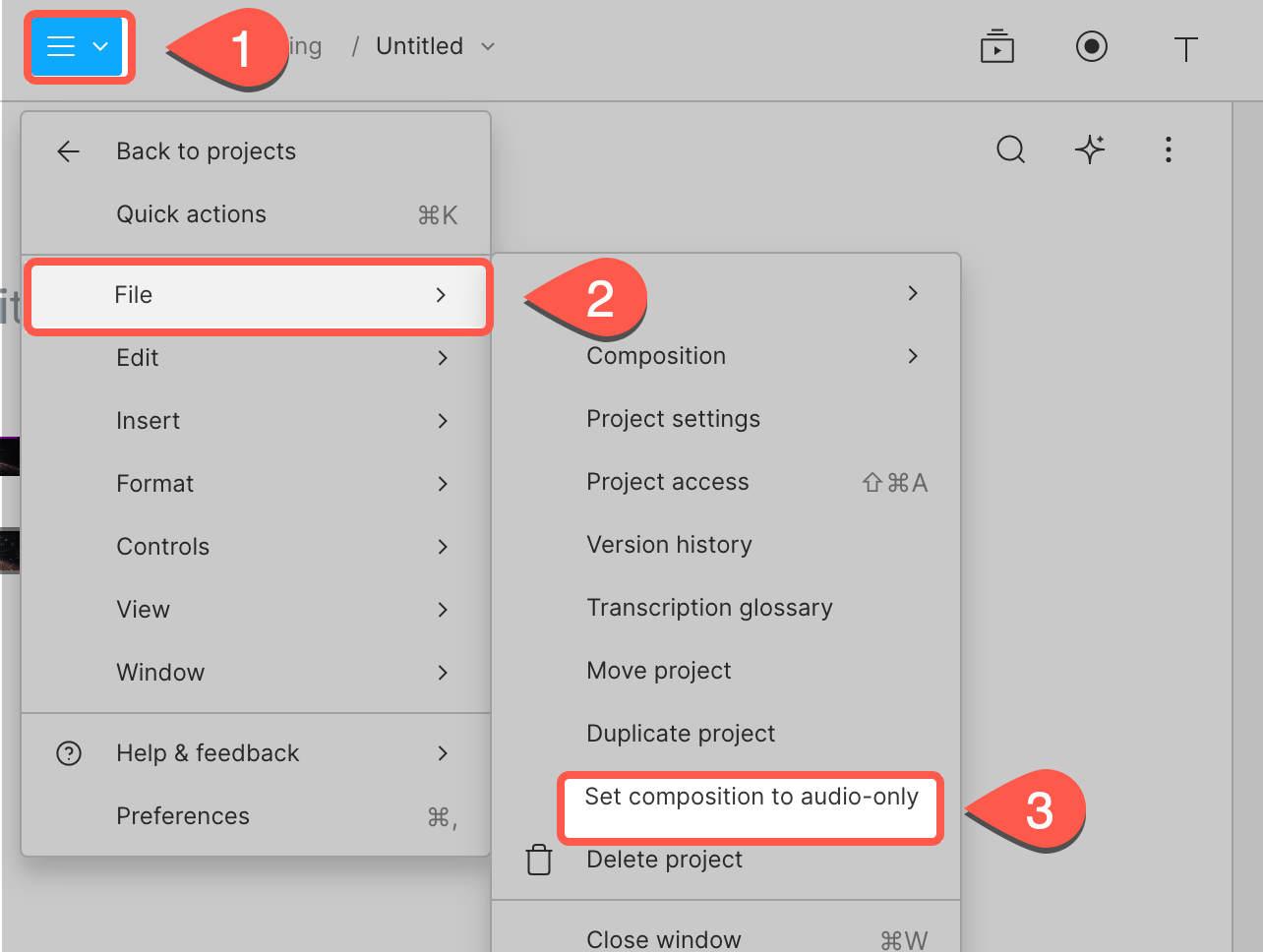The height and width of the screenshot is (952, 1263).
Task: Select the Text tool icon
Action: (x=1185, y=48)
